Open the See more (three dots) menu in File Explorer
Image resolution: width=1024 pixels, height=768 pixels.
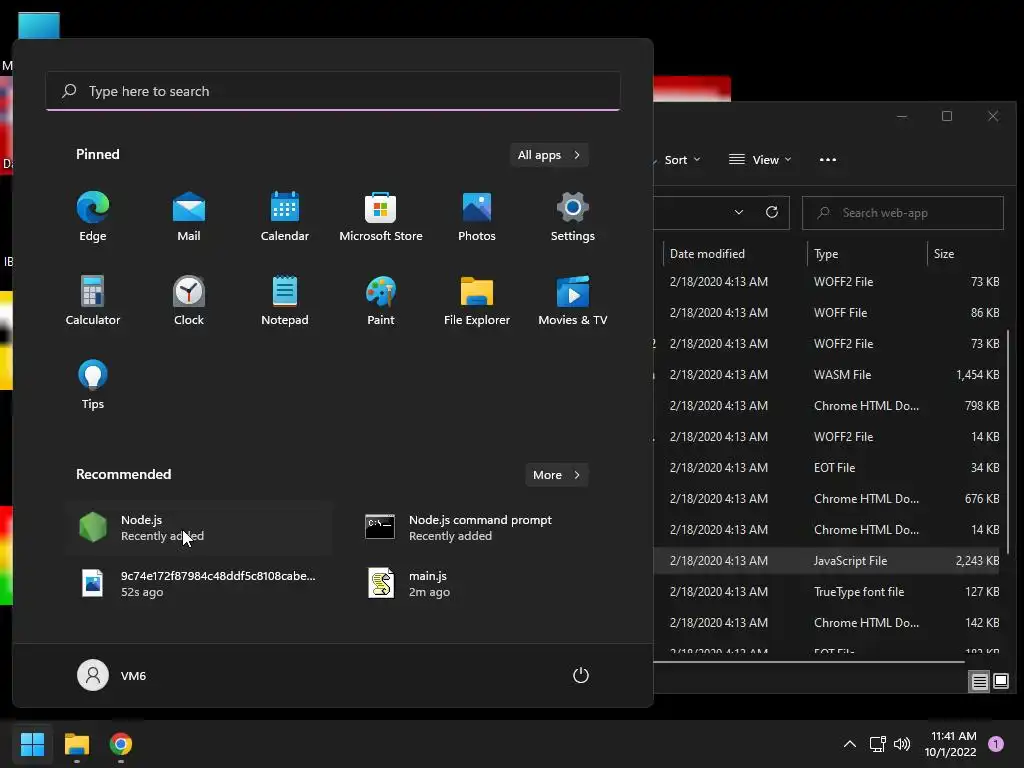(827, 160)
